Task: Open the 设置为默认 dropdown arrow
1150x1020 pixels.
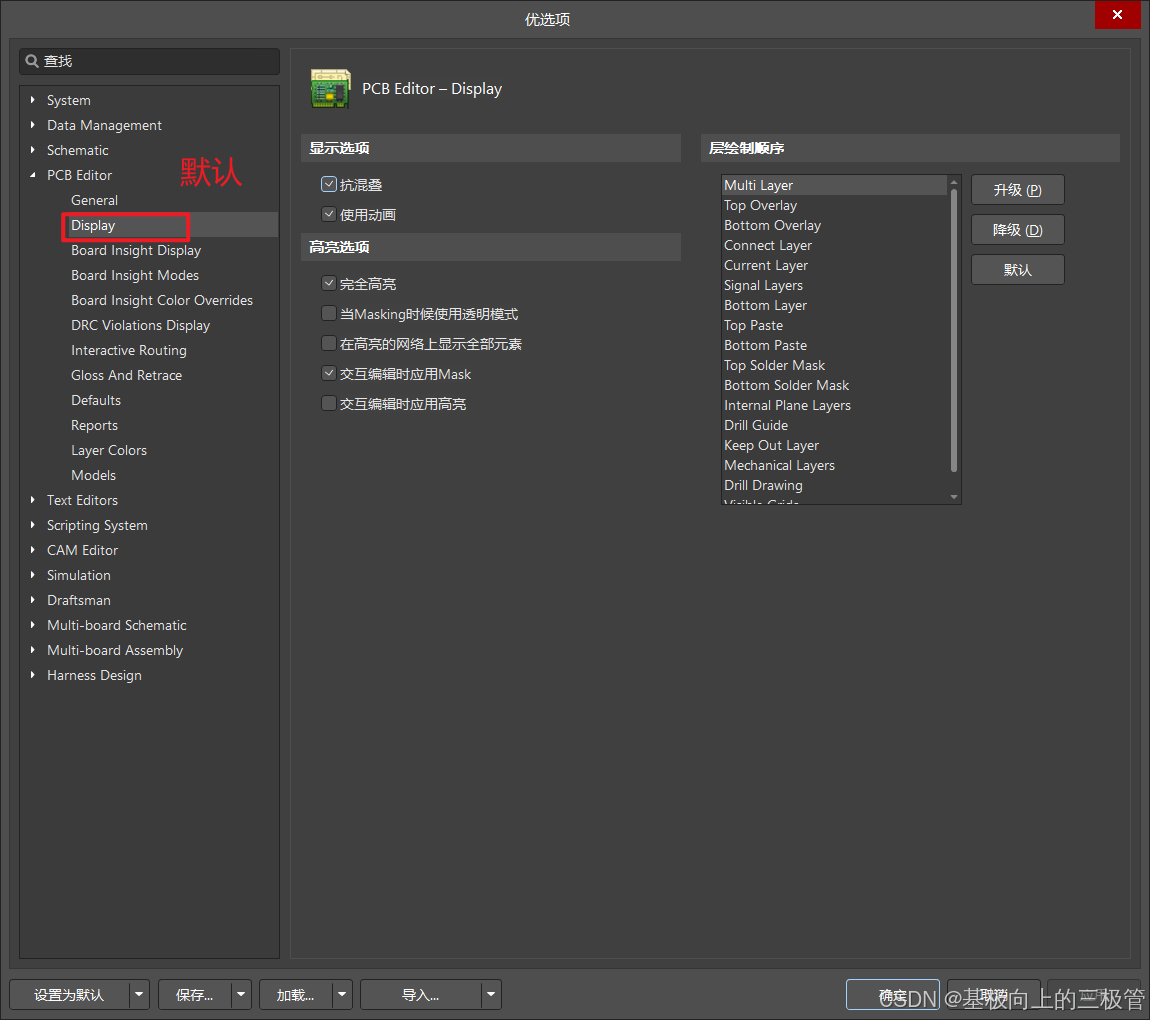Action: pos(139,995)
